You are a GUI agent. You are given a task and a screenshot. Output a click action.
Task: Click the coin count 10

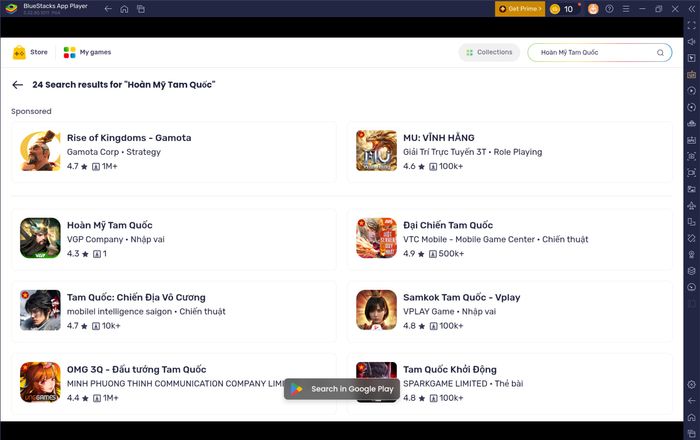pos(568,9)
